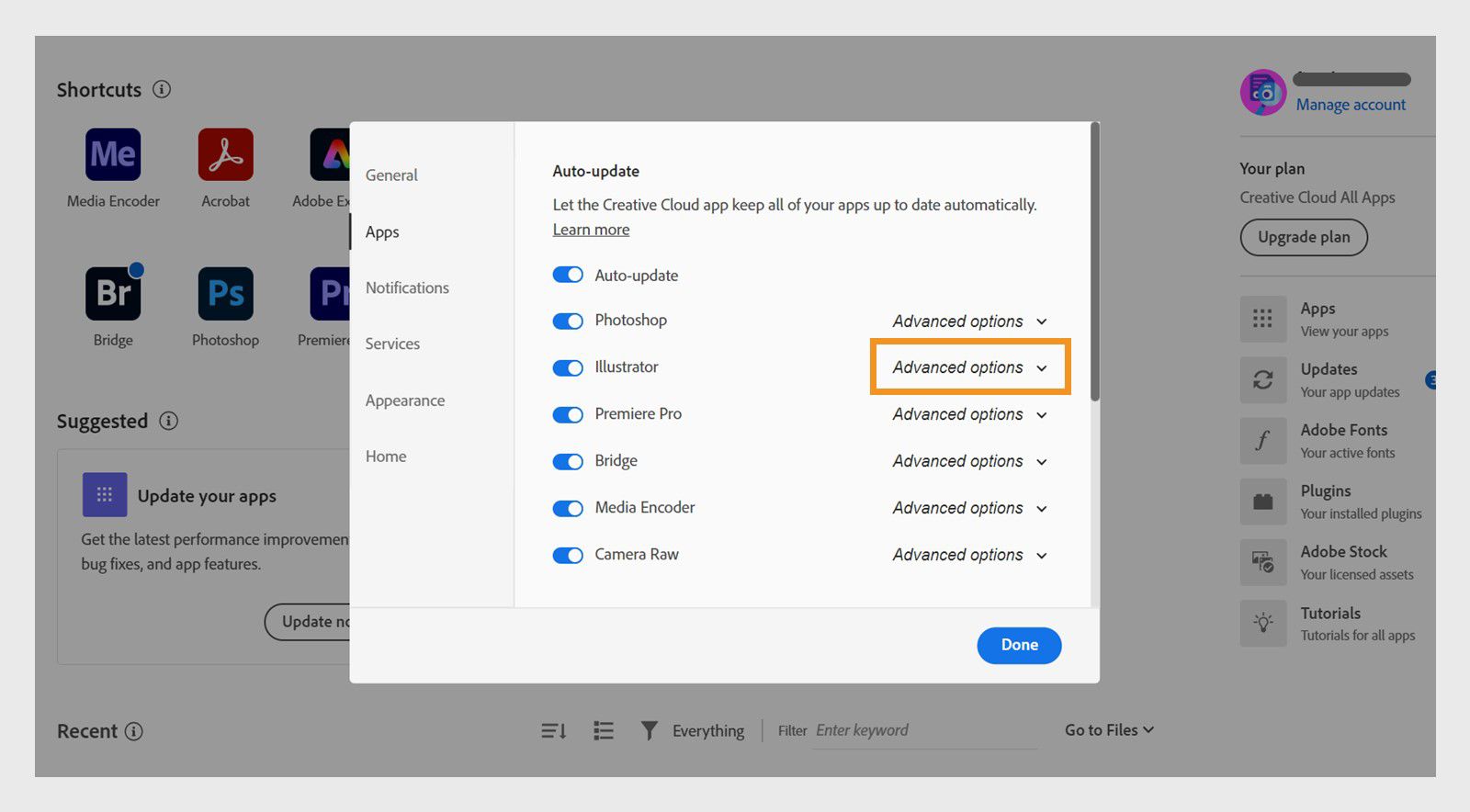The width and height of the screenshot is (1470, 812).
Task: Expand Camera Raw Advanced options
Action: click(969, 555)
